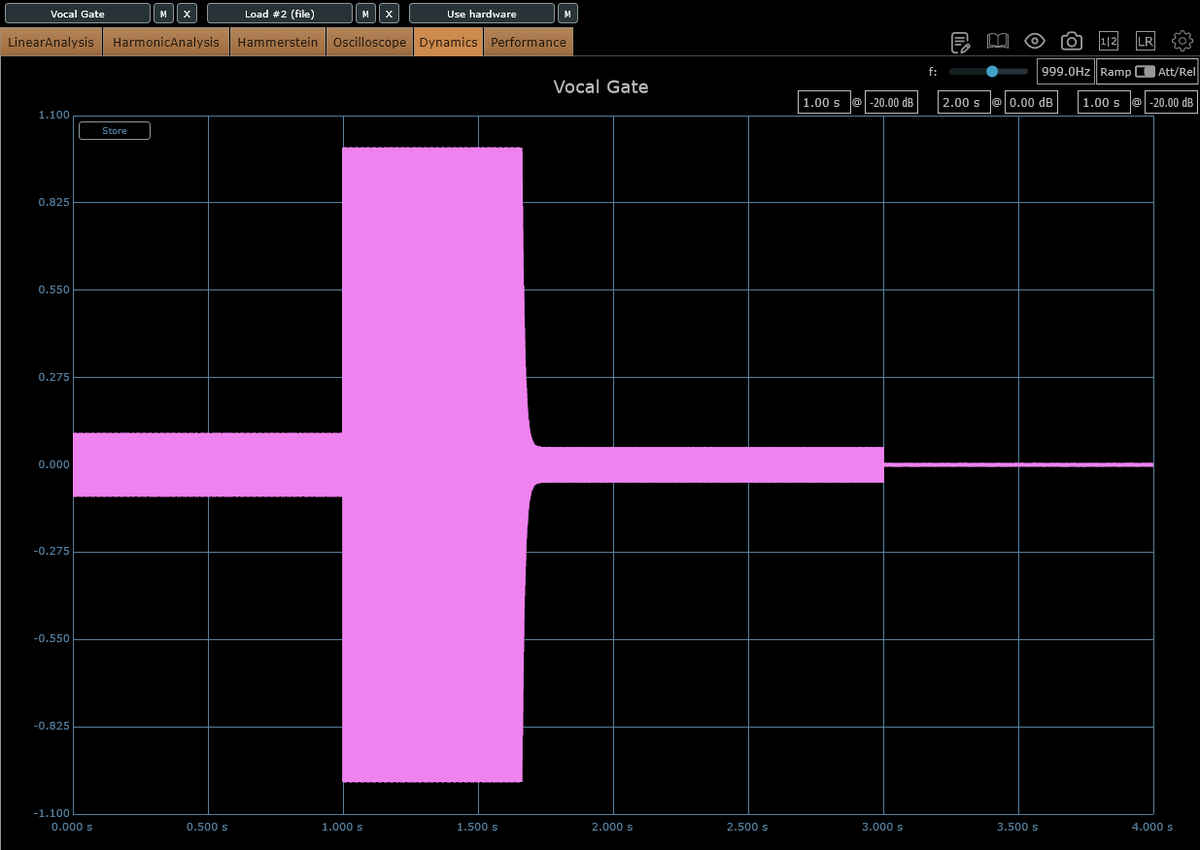Click the 1|2 channel compare icon
The width and height of the screenshot is (1200, 850).
[1108, 42]
